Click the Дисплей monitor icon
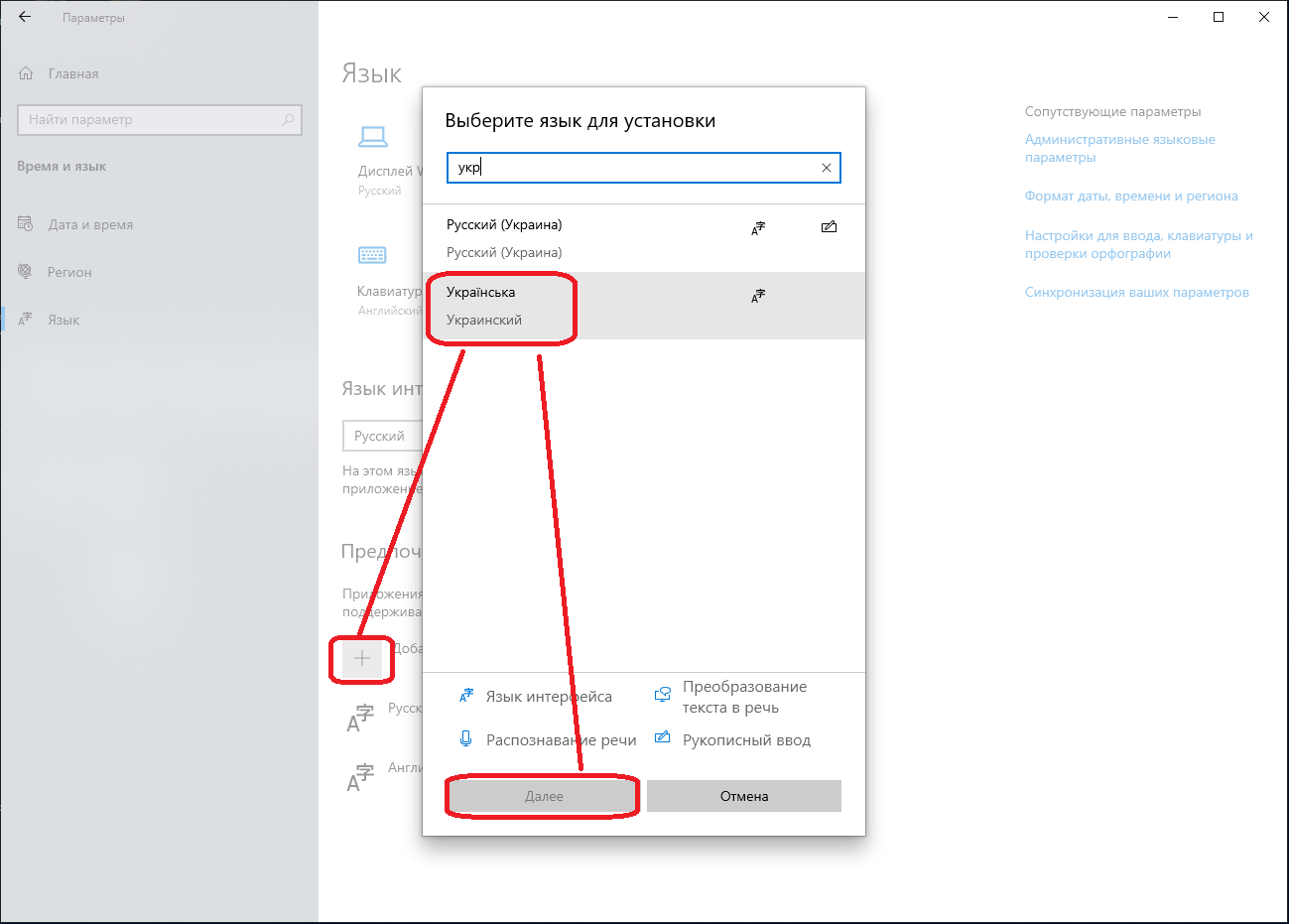The width and height of the screenshot is (1289, 924). (373, 136)
